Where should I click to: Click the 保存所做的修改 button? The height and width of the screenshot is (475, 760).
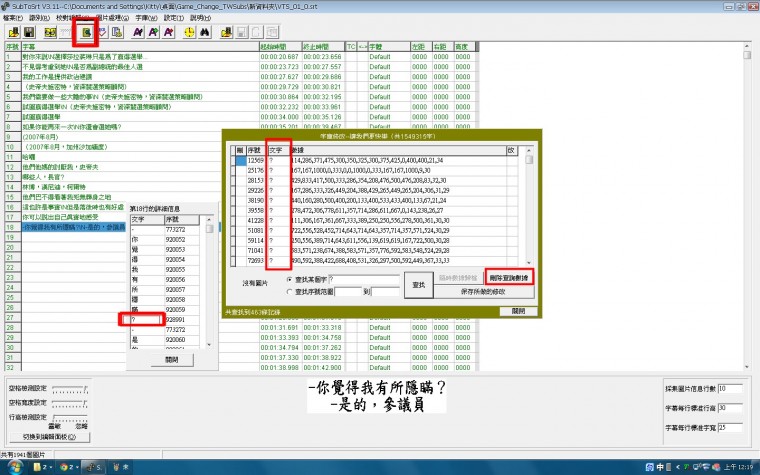click(484, 292)
